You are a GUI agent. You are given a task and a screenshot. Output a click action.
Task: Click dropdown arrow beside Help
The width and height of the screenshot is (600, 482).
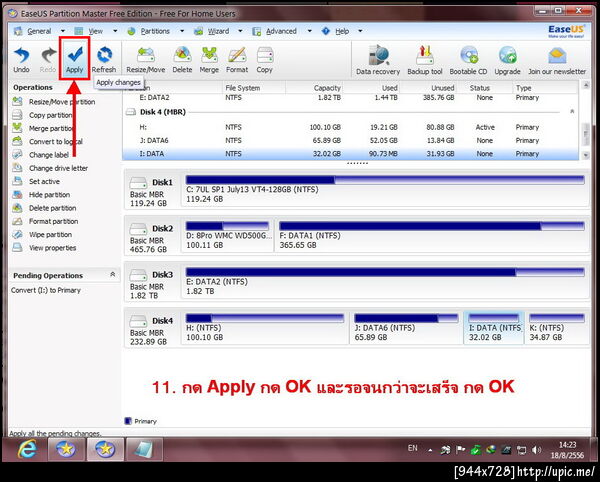coord(360,31)
